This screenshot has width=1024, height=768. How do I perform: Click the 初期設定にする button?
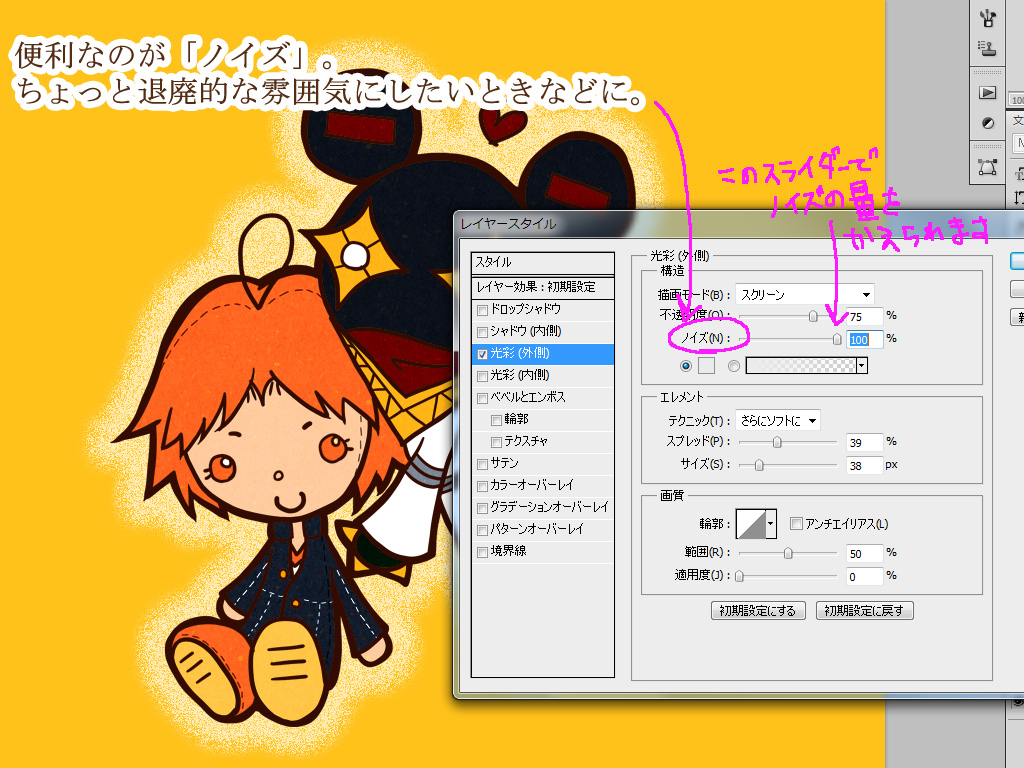pos(760,610)
